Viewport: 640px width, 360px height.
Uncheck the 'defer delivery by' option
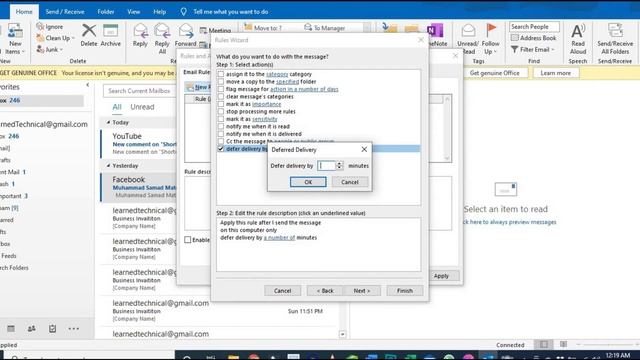pyautogui.click(x=221, y=149)
